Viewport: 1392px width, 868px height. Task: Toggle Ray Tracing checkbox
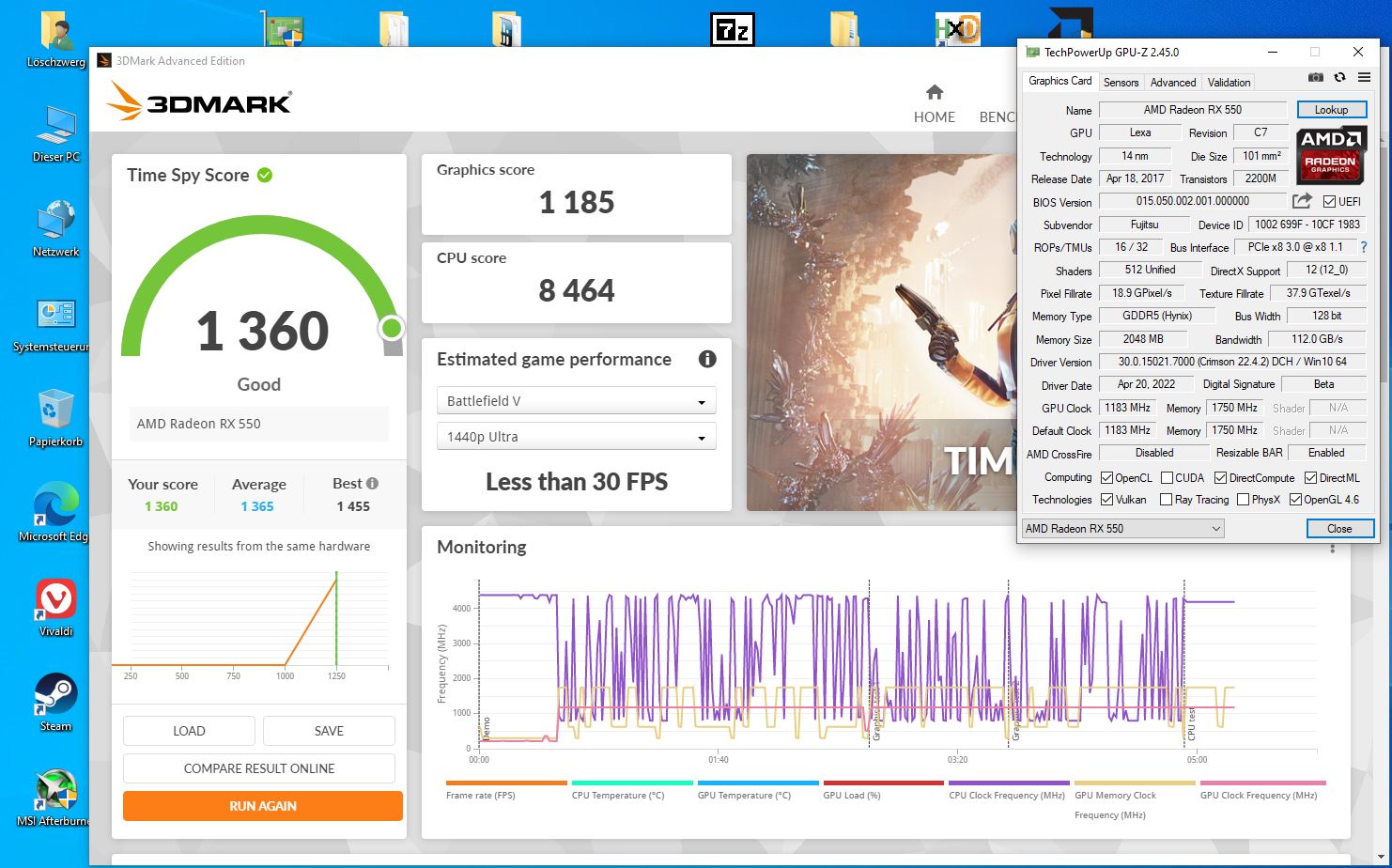(1167, 500)
